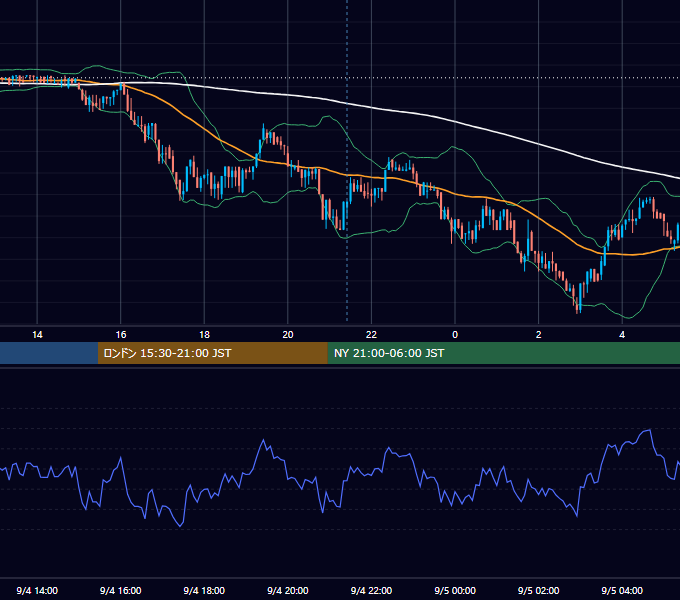Viewport: 680px width, 600px height.
Task: Click the 9/5 02:00 date label
Action: (539, 590)
